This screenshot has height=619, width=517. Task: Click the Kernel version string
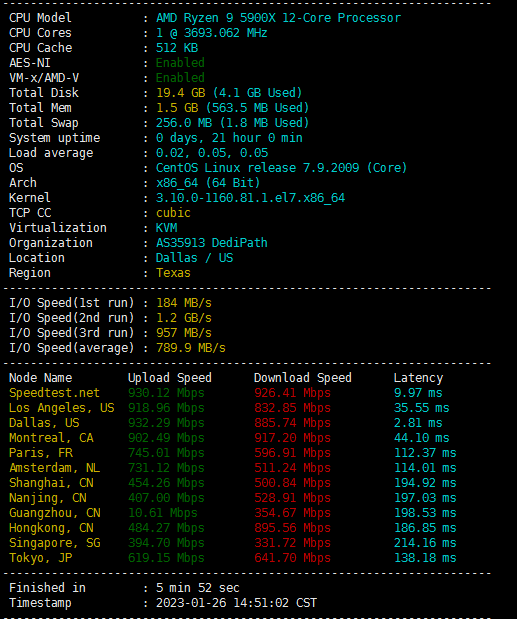pyautogui.click(x=250, y=198)
